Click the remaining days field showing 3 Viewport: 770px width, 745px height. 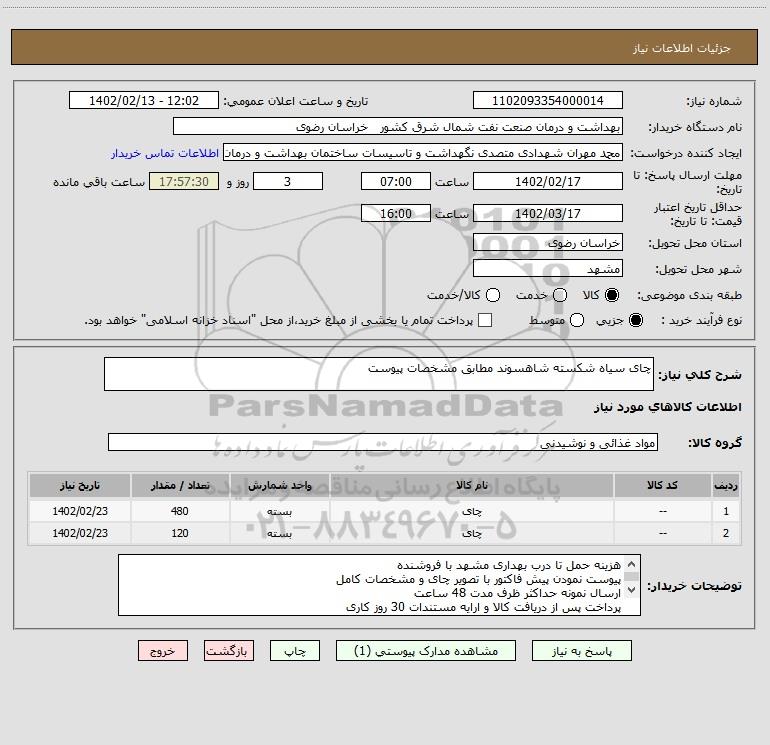(x=288, y=181)
